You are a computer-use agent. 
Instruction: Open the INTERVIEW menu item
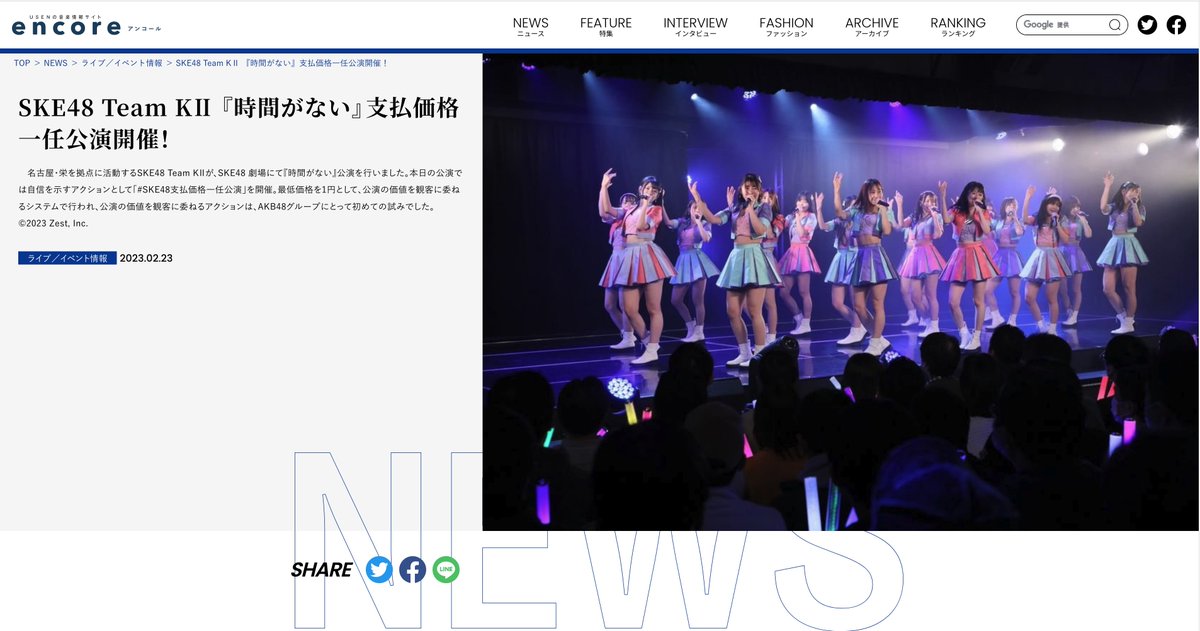click(696, 27)
